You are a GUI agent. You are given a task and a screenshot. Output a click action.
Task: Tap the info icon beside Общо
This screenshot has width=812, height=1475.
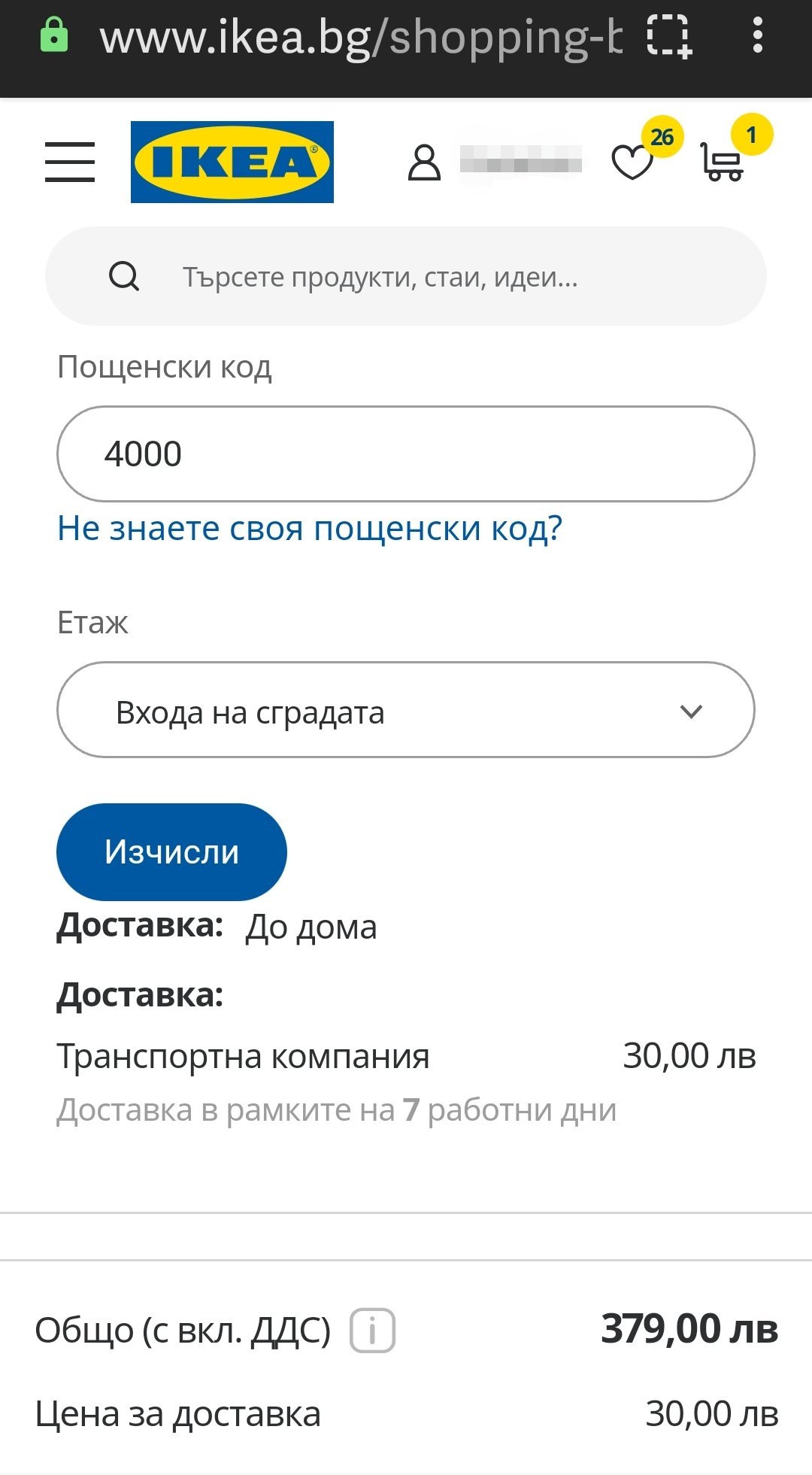(372, 1330)
